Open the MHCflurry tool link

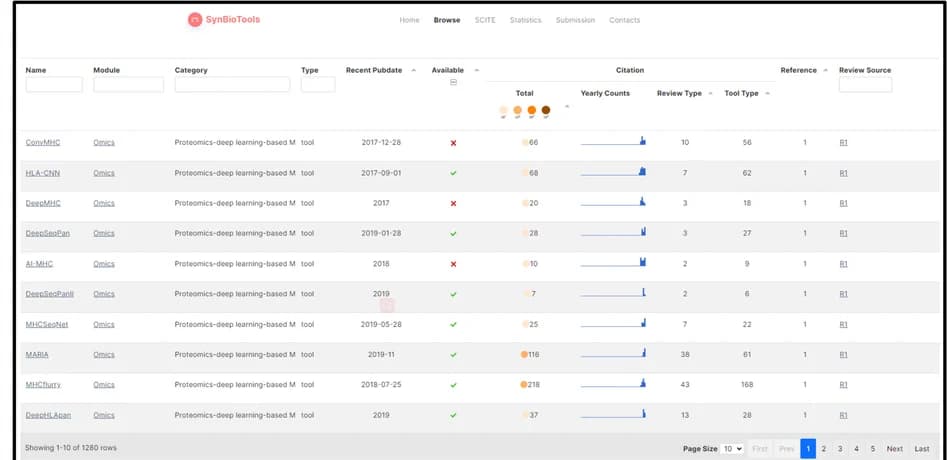(43, 385)
